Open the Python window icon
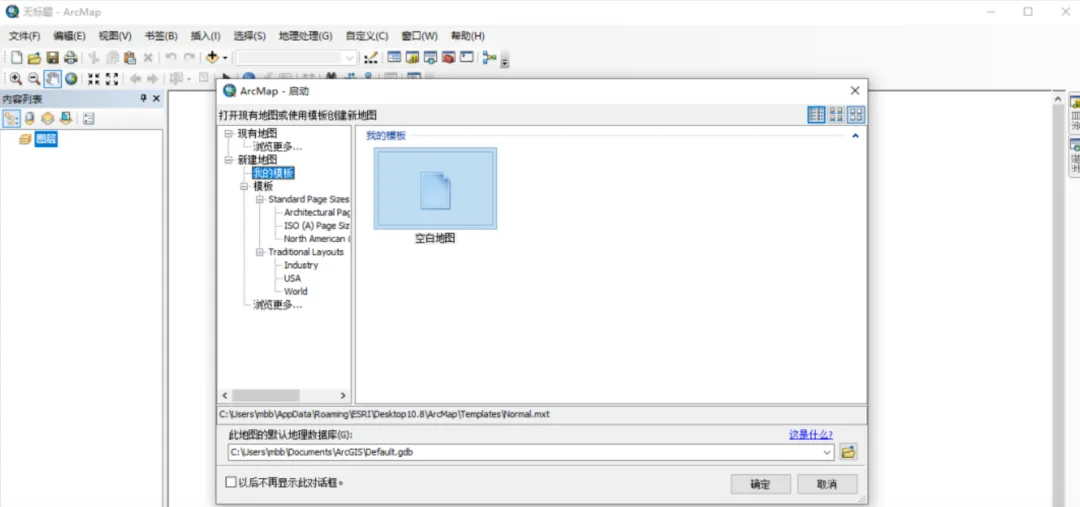Image resolution: width=1080 pixels, height=507 pixels. [x=466, y=58]
